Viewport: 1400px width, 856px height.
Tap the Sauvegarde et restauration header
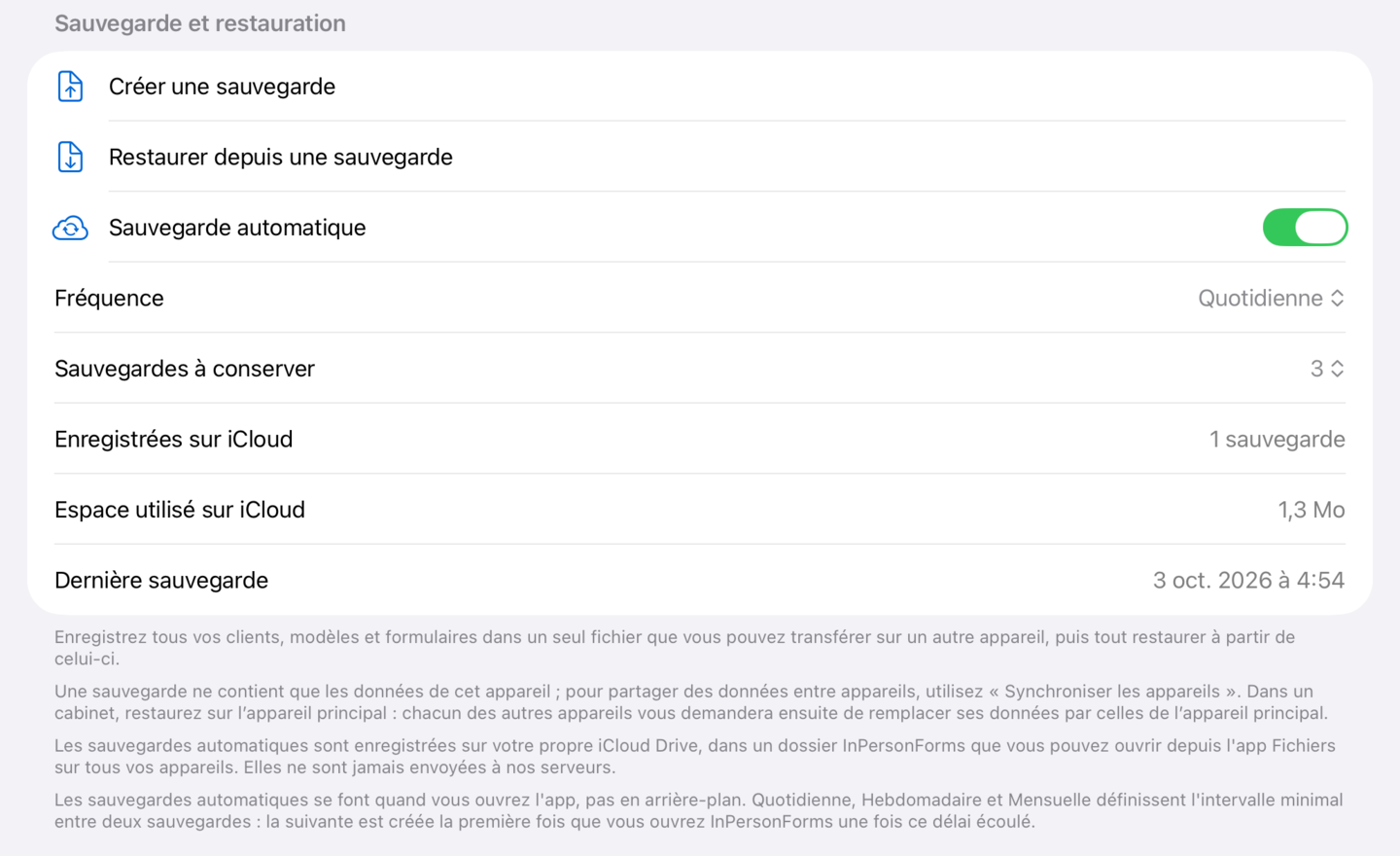[200, 23]
